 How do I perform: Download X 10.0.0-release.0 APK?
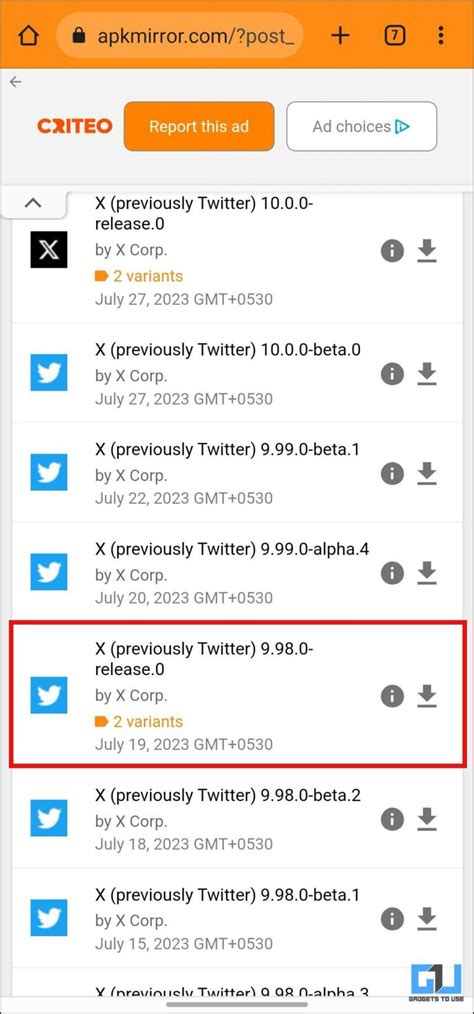coord(427,250)
